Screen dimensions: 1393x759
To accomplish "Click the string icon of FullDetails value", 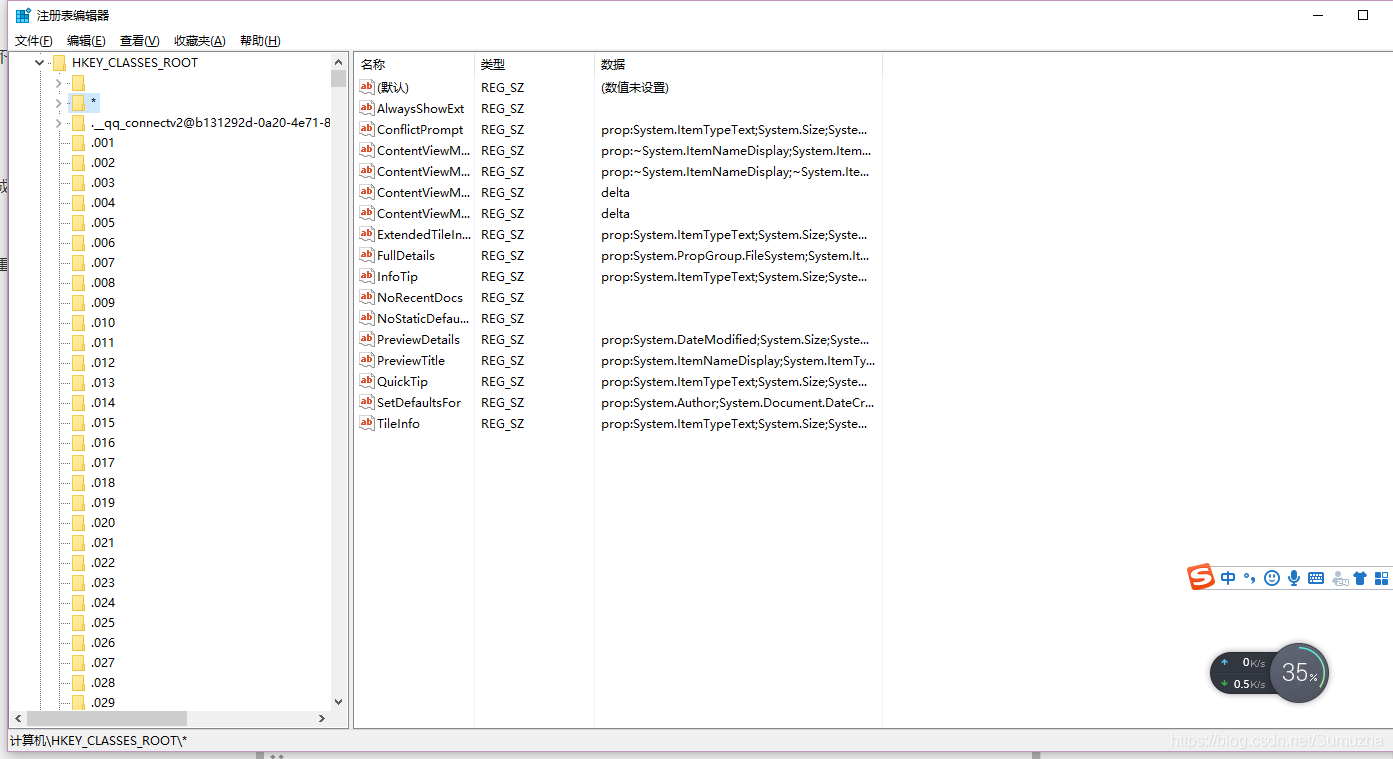I will [367, 255].
